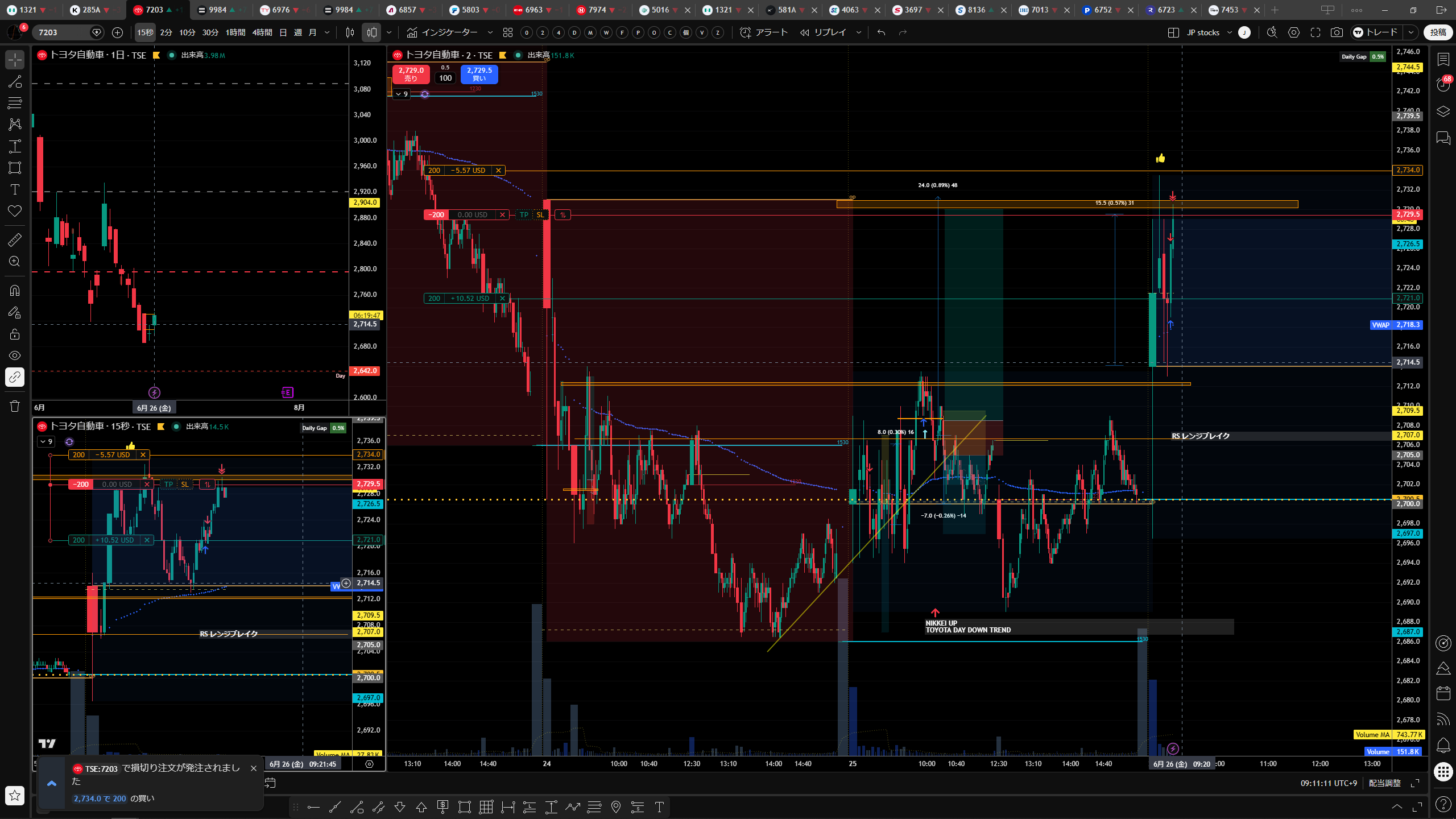Screen dimensions: 1456x819
Task: Toggle lock all drawings tool
Action: click(15, 334)
